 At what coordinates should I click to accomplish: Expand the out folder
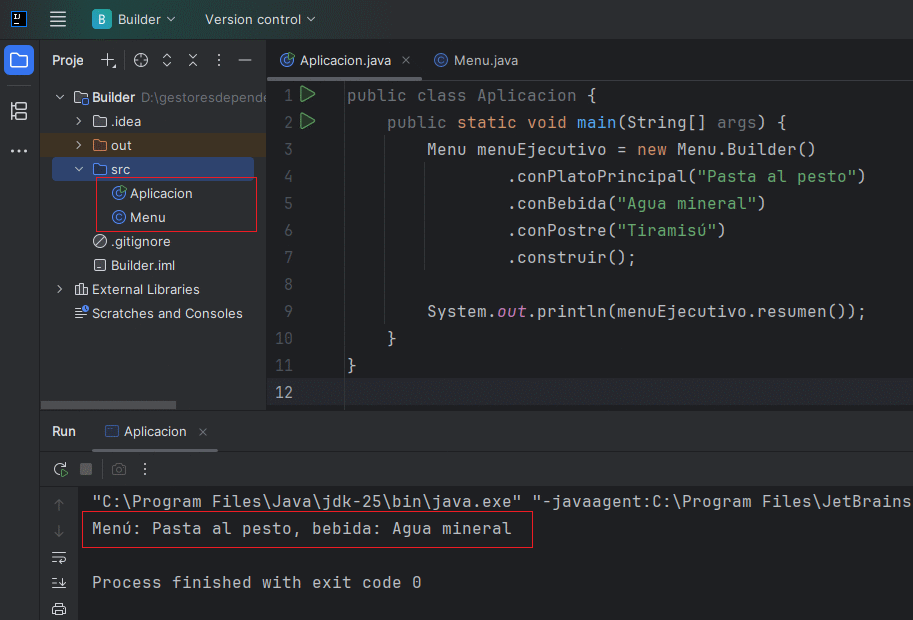79,145
